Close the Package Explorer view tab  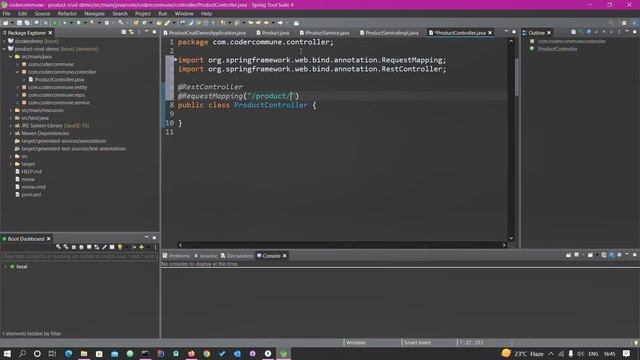point(51,33)
